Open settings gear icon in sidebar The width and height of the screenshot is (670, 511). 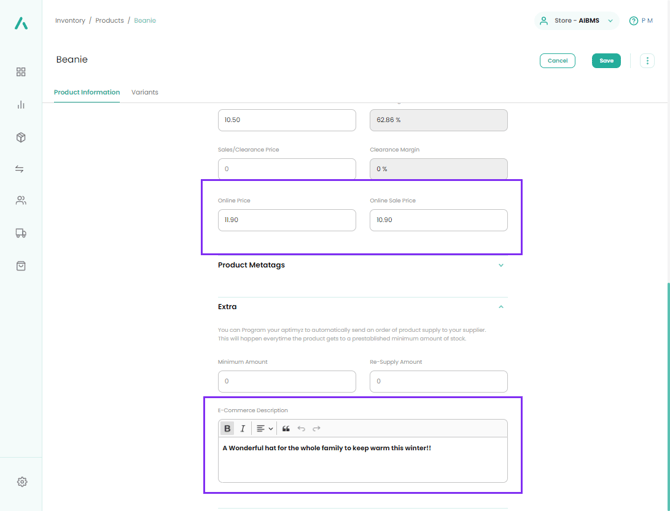point(22,482)
